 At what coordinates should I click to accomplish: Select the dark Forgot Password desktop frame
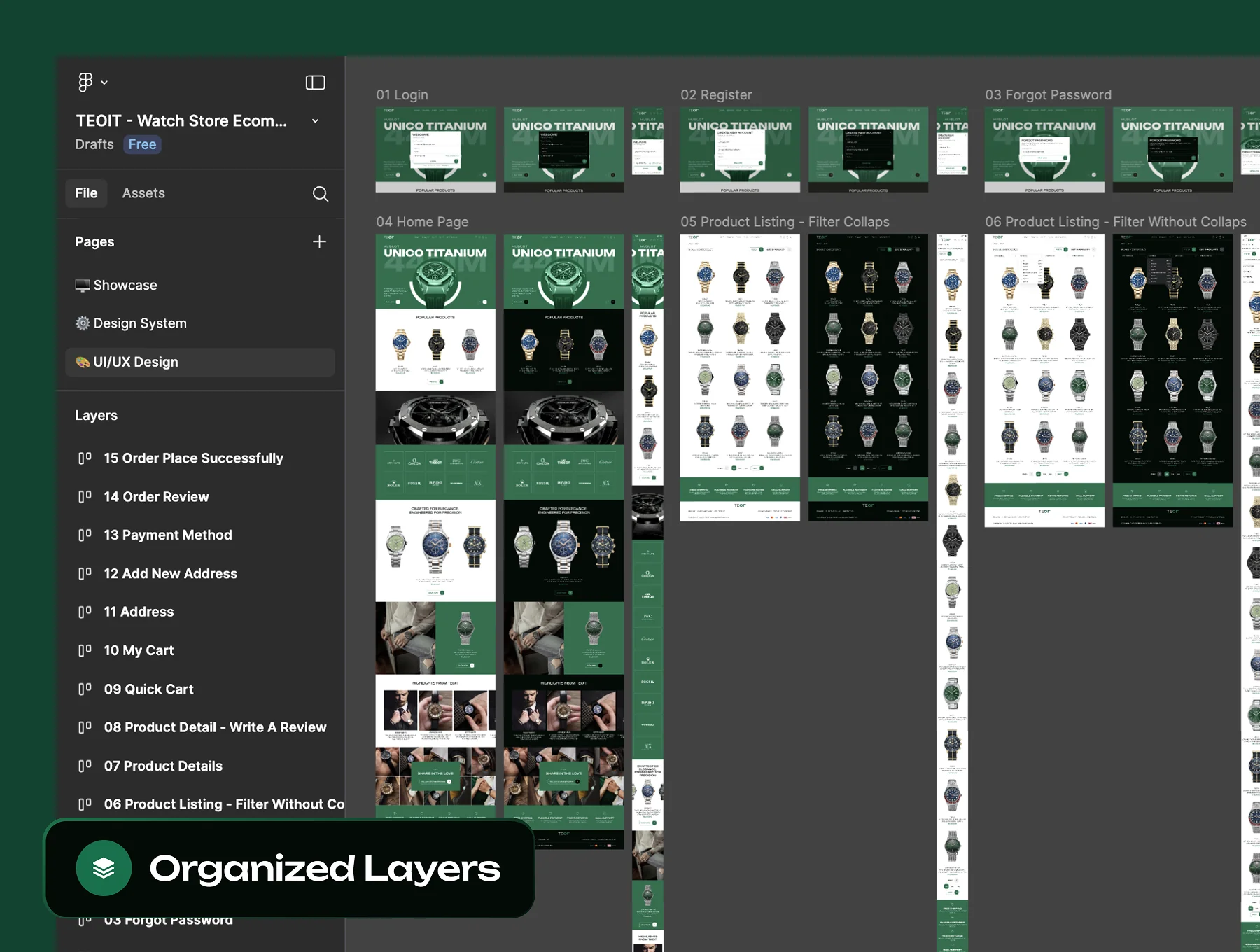(1172, 150)
